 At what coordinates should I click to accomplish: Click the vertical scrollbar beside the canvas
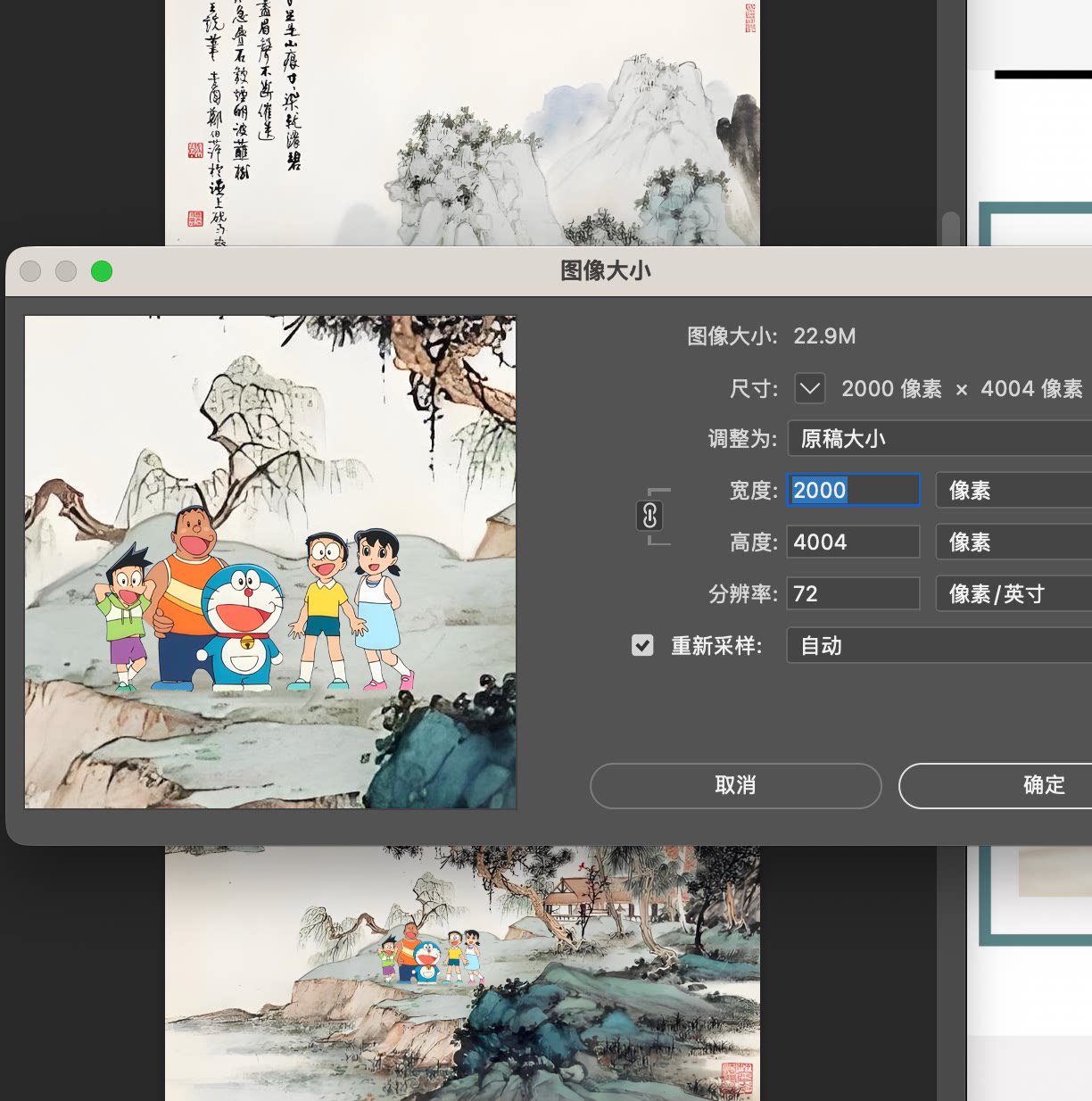tap(951, 228)
